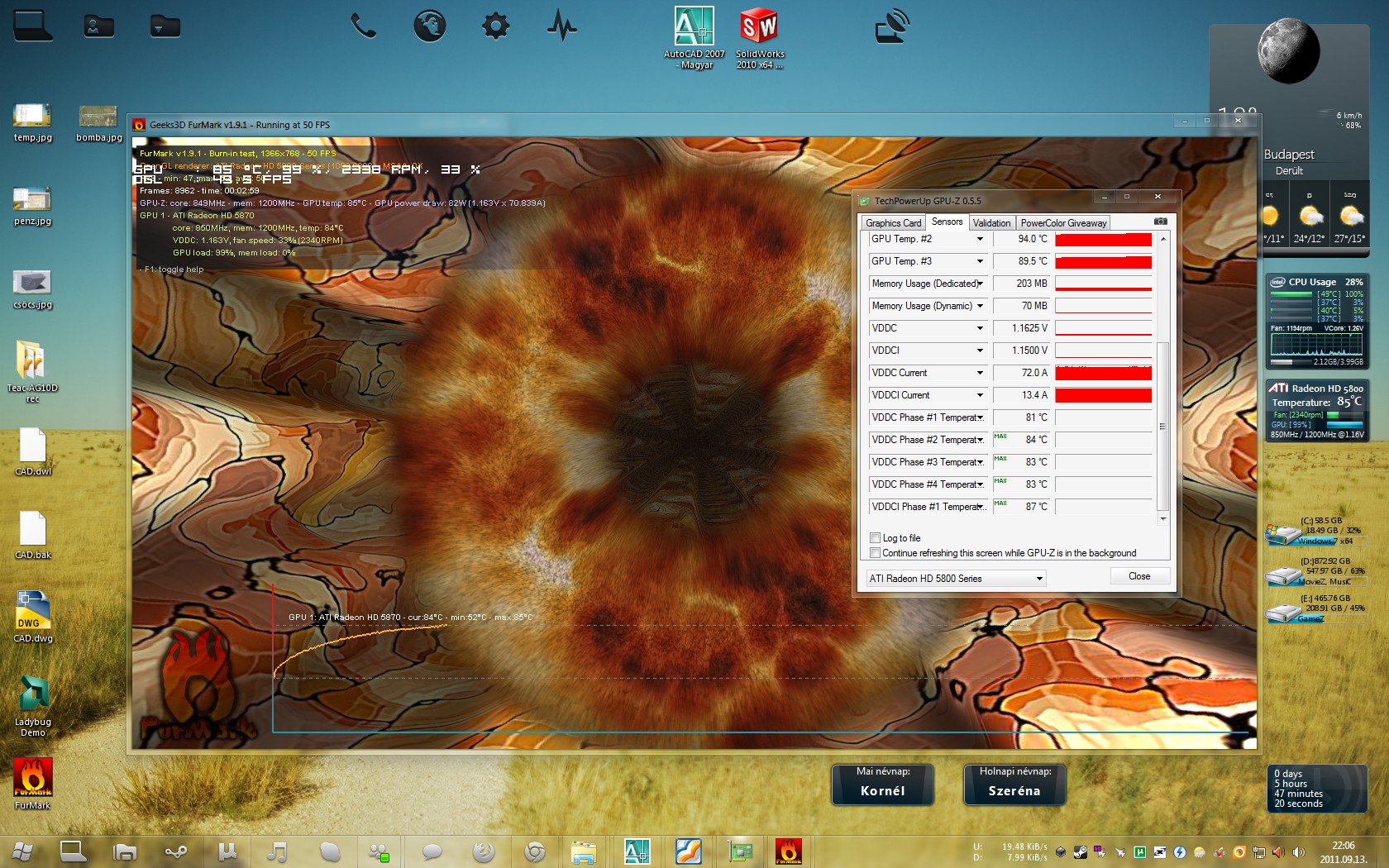Image resolution: width=1389 pixels, height=868 pixels.
Task: Click the Budapest weather gadget title
Action: pos(1288,155)
